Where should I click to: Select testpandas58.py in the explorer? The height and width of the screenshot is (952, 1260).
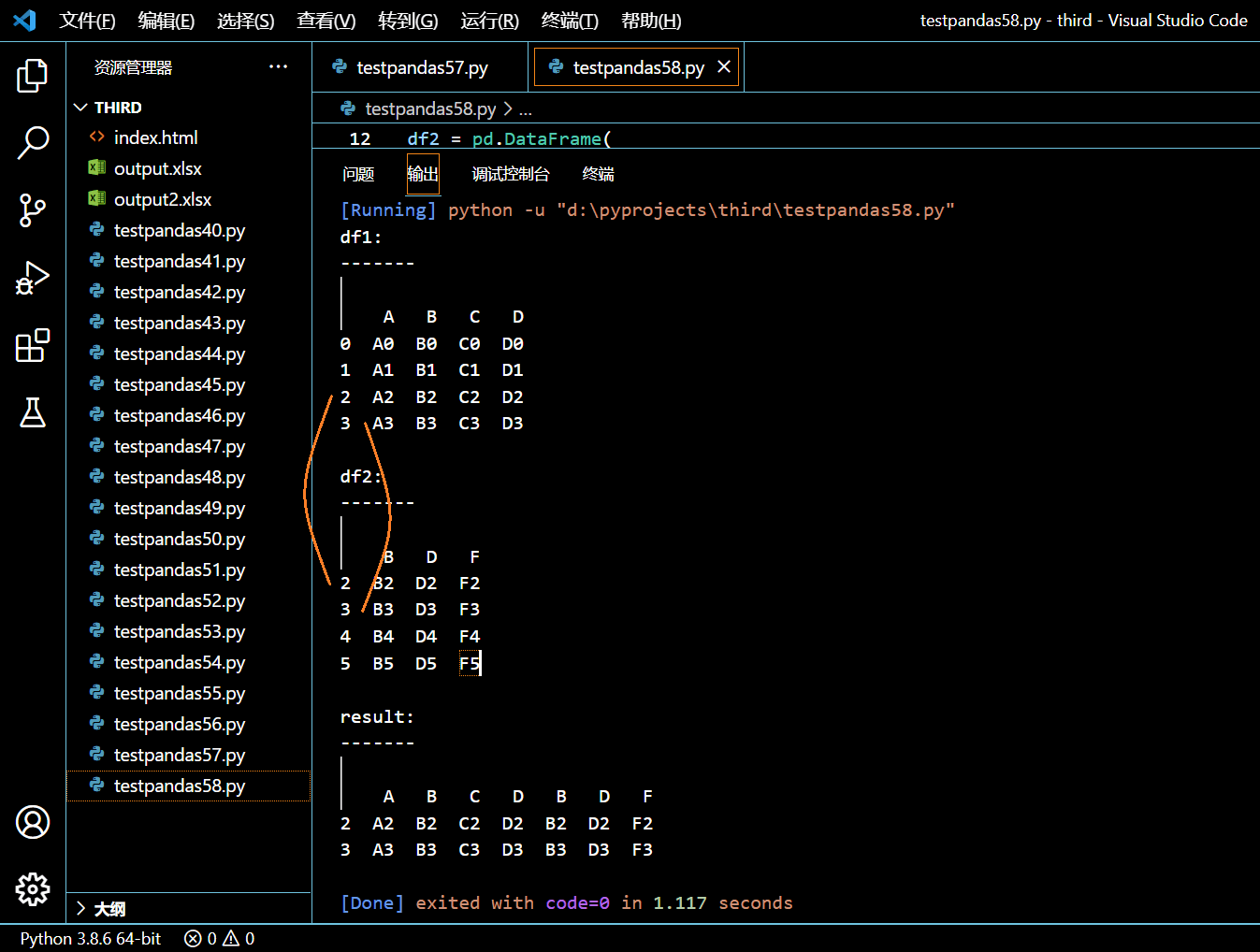coord(189,786)
